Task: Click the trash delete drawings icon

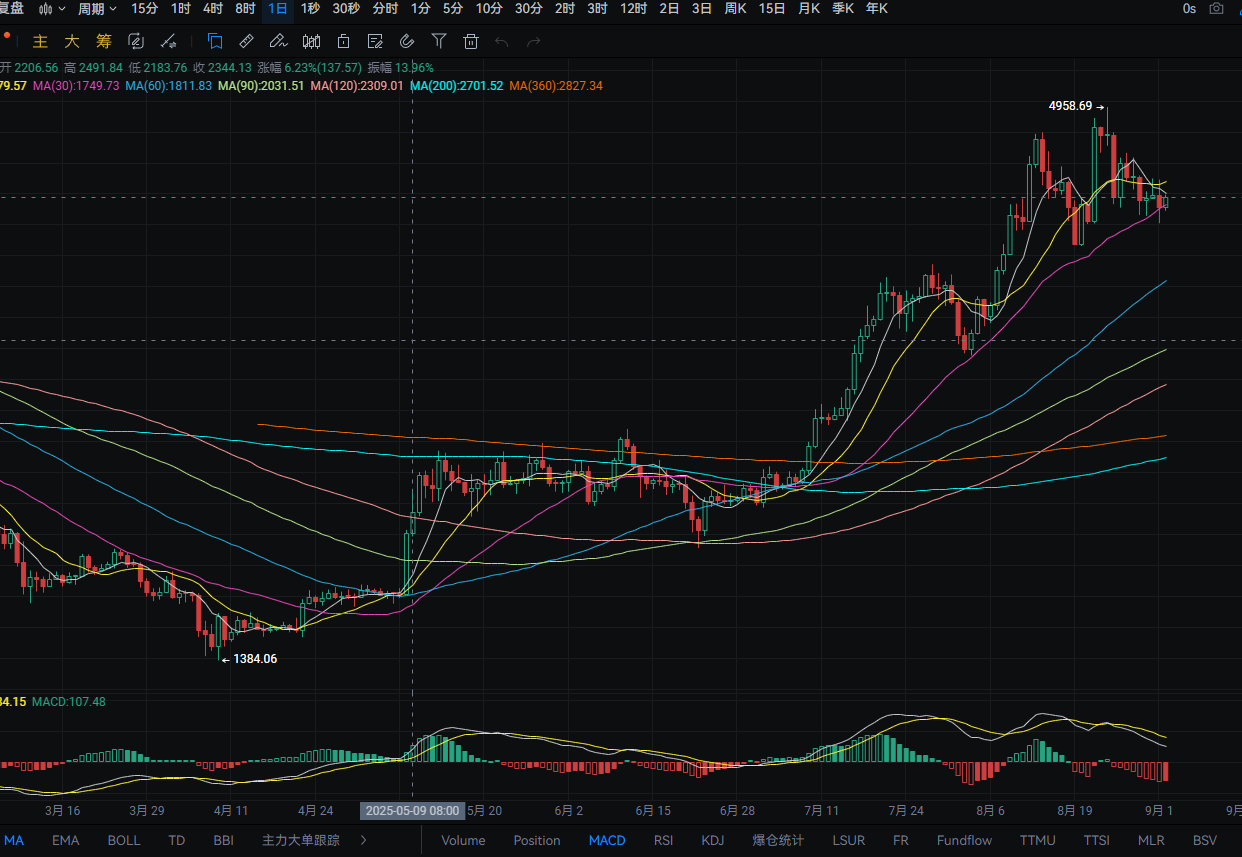Action: click(471, 41)
